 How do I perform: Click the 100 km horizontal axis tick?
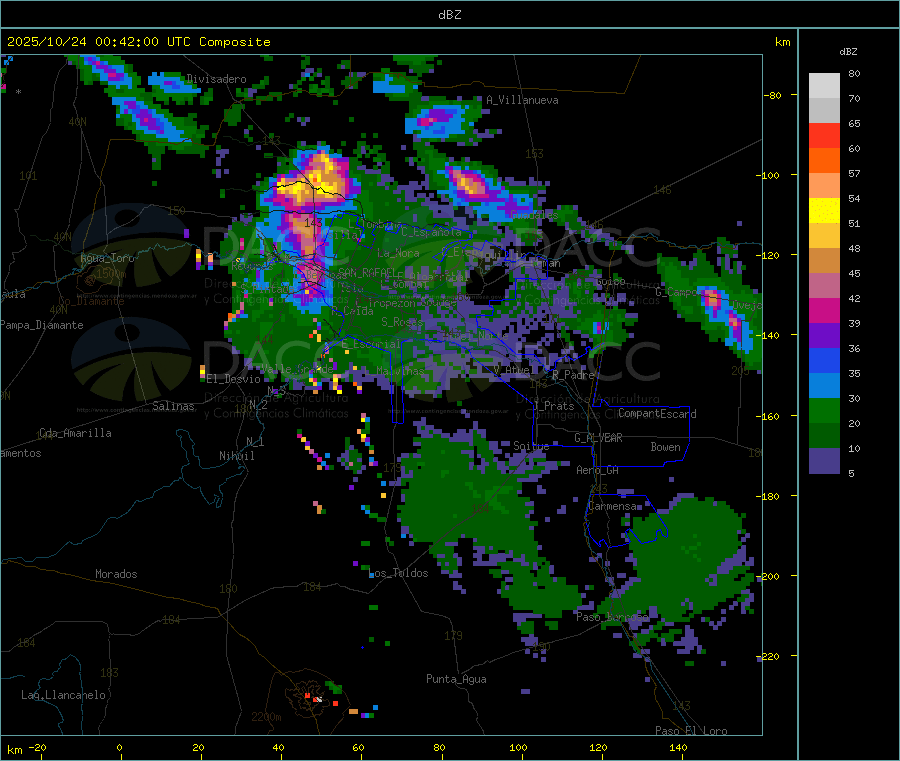tap(518, 747)
